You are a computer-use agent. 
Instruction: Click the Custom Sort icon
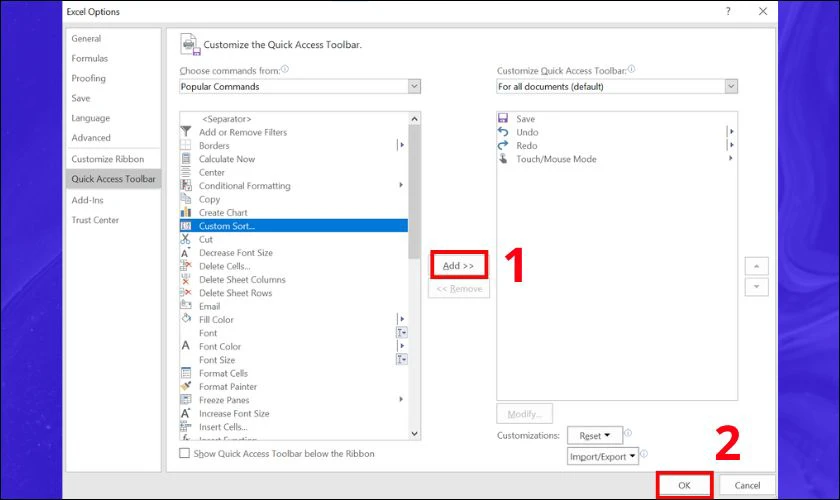click(186, 226)
